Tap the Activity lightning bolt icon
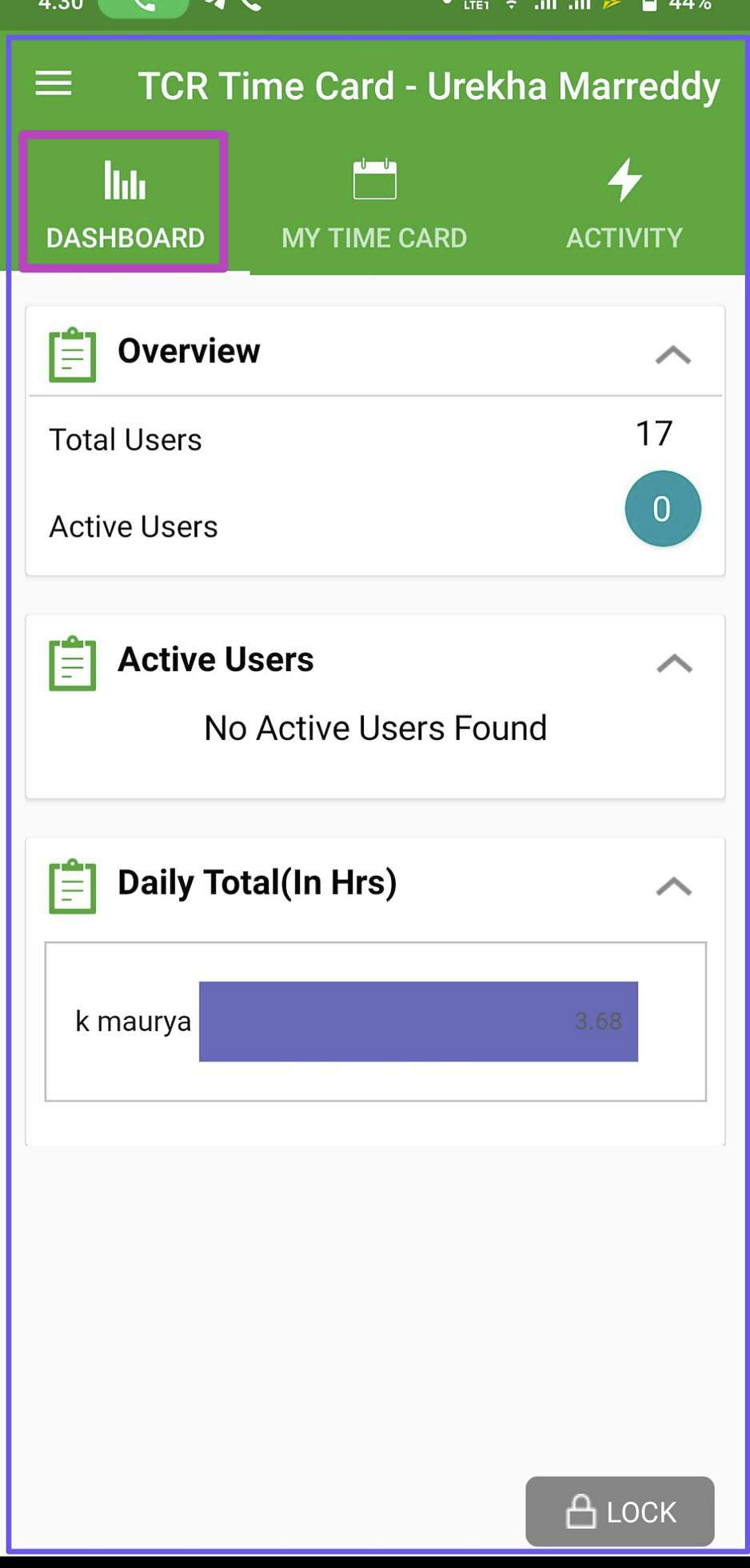This screenshot has width=750, height=1568. pos(624,179)
